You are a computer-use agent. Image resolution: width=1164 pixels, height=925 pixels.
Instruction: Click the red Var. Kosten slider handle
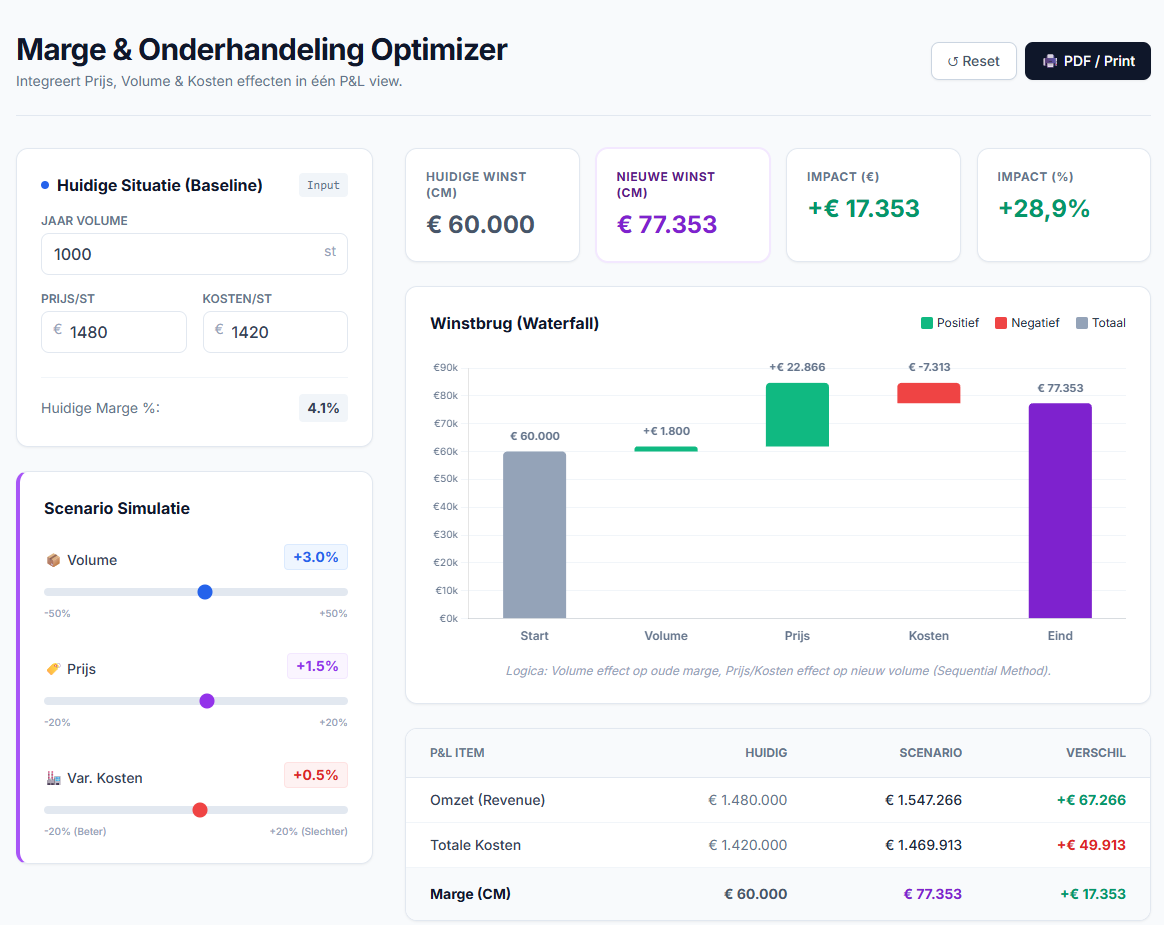[x=200, y=810]
